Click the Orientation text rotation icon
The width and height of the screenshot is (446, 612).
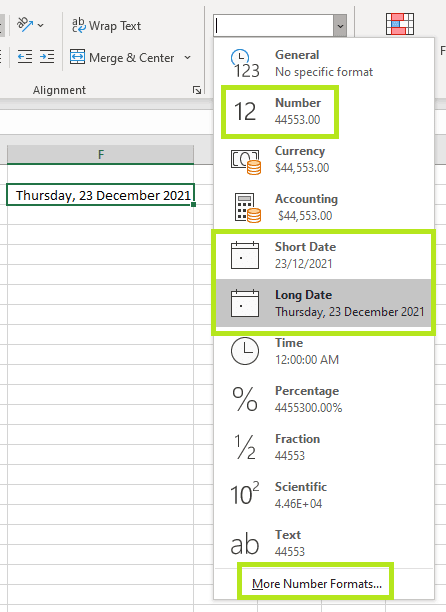pyautogui.click(x=25, y=25)
